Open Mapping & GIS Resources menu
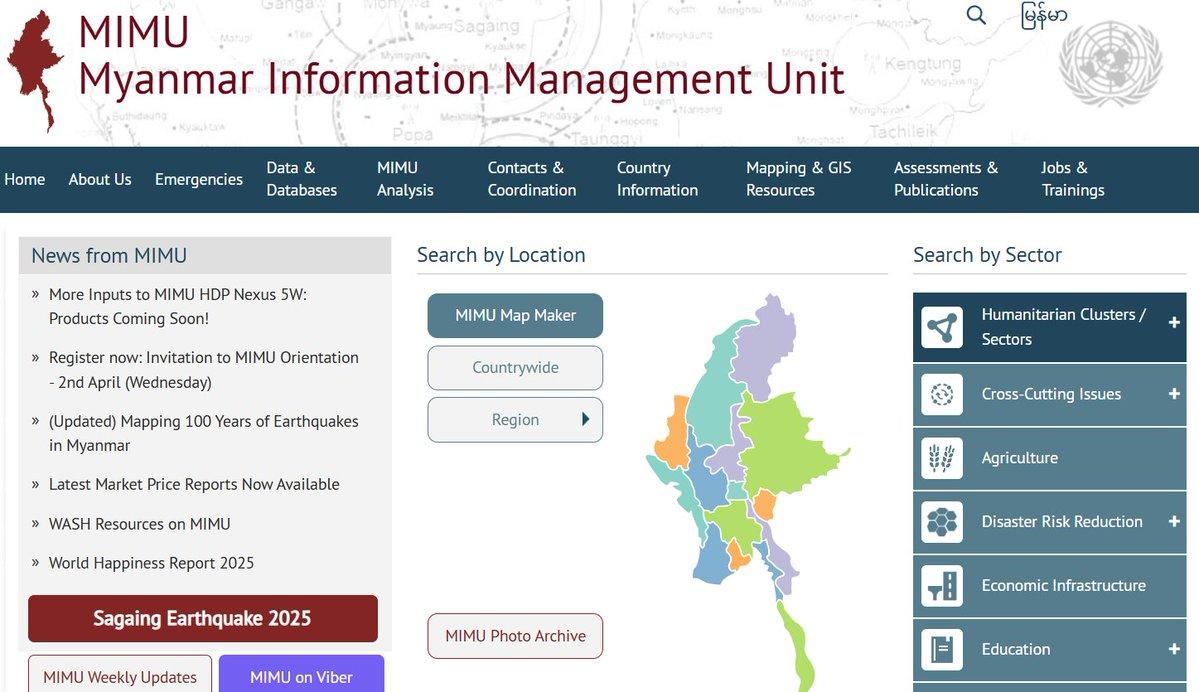 coord(798,179)
